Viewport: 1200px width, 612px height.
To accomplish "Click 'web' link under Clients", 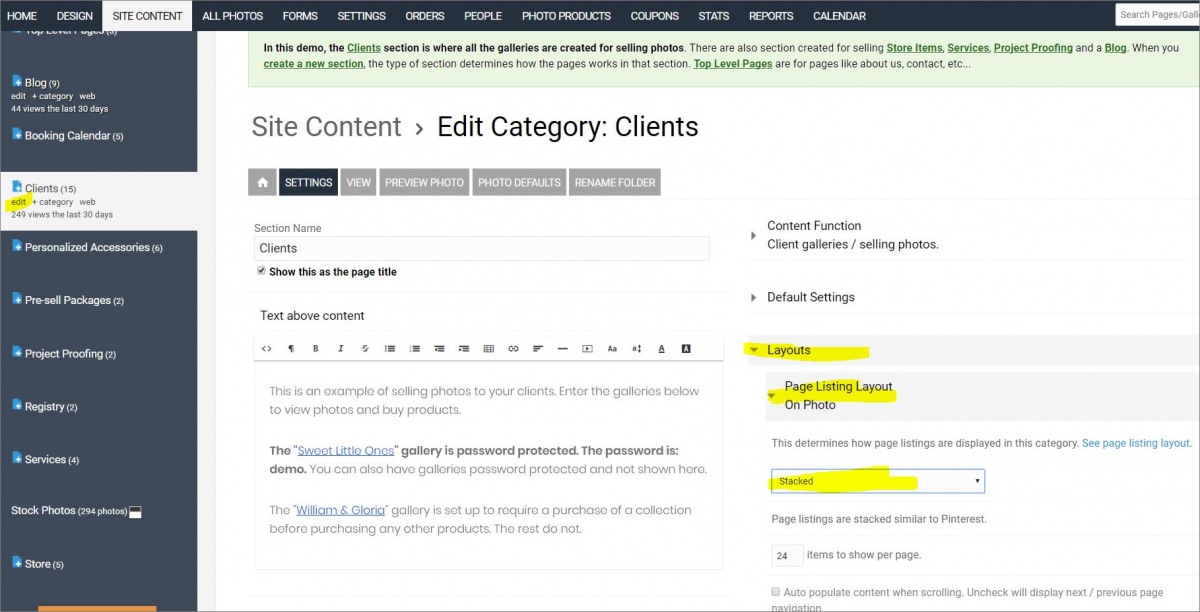I will coord(88,202).
